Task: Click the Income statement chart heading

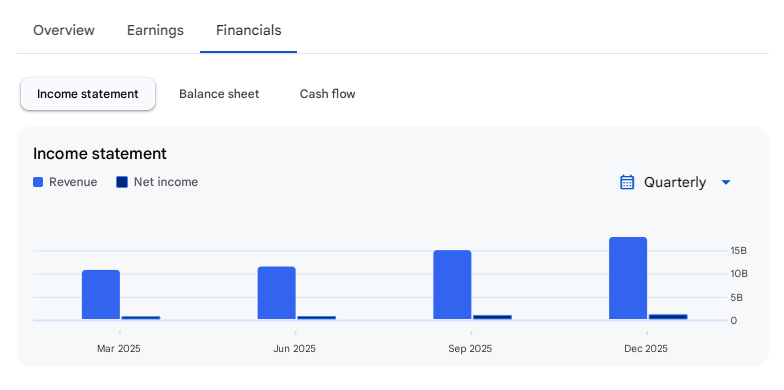Action: tap(100, 154)
